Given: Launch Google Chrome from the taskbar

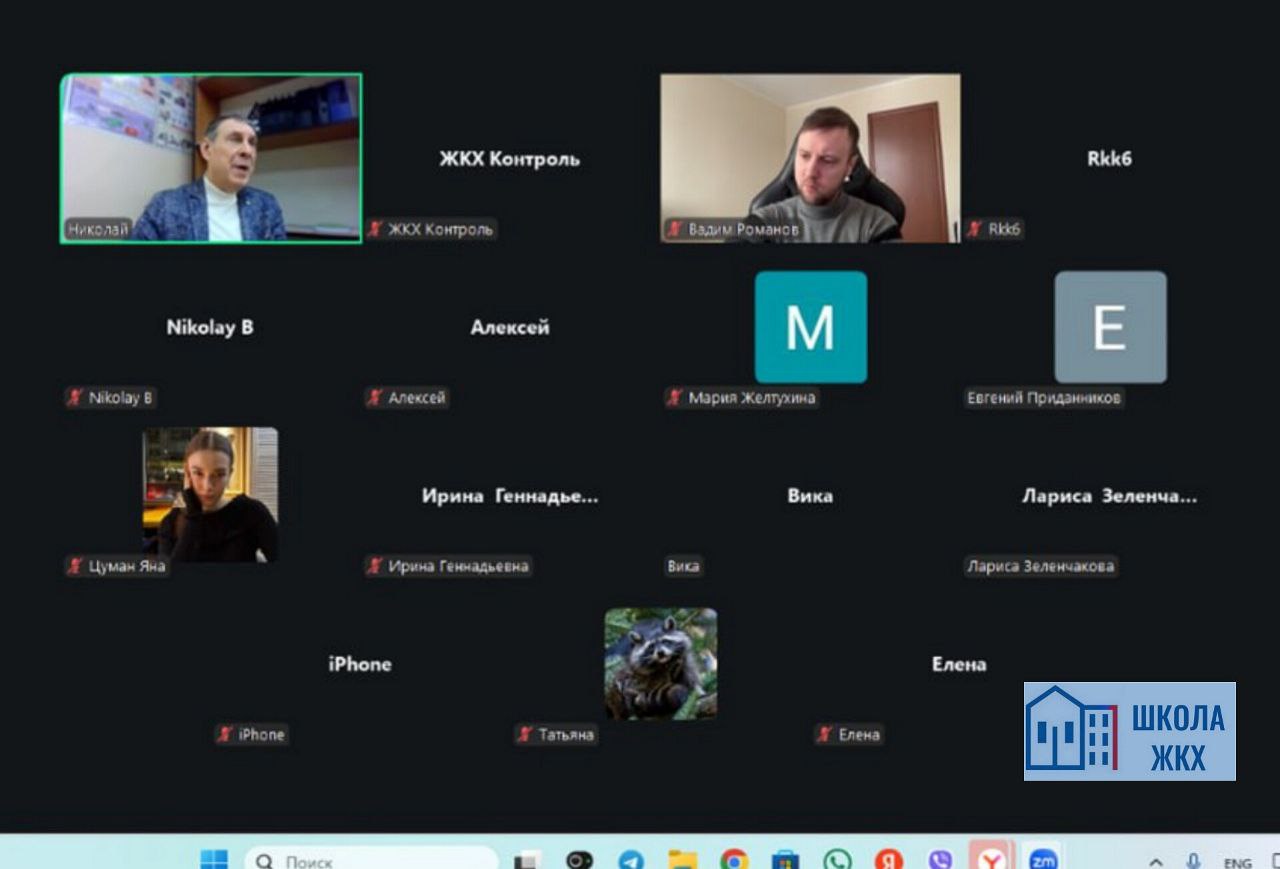Looking at the screenshot, I should [x=734, y=860].
